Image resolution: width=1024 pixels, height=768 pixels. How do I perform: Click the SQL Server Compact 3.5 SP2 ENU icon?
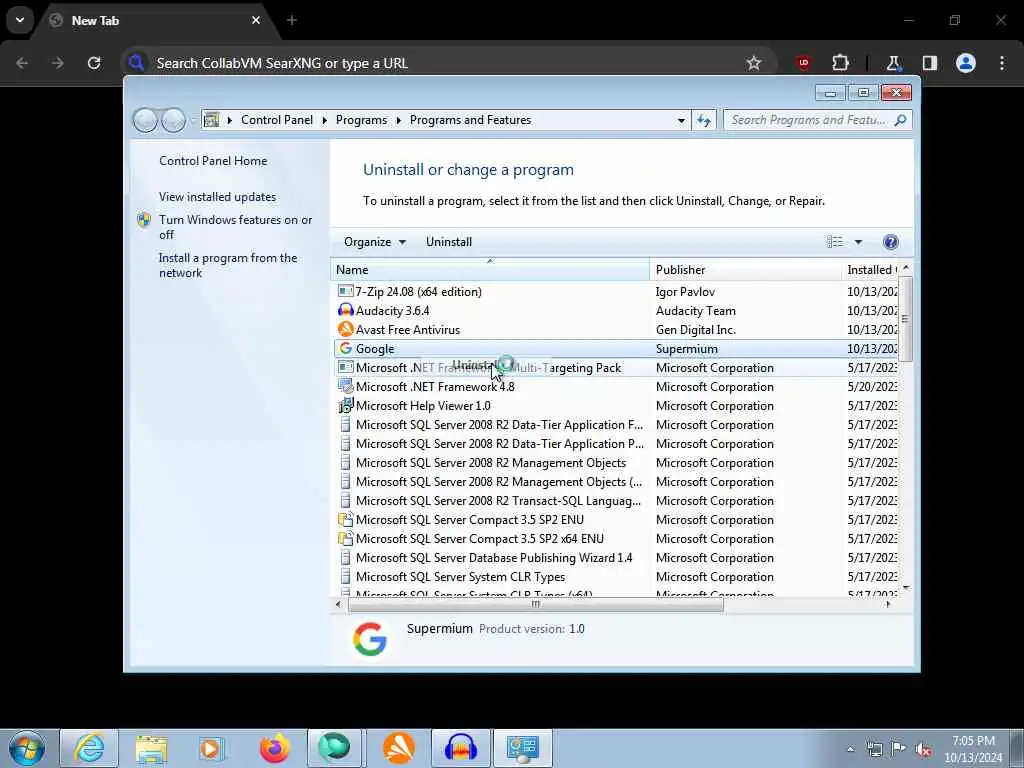345,519
